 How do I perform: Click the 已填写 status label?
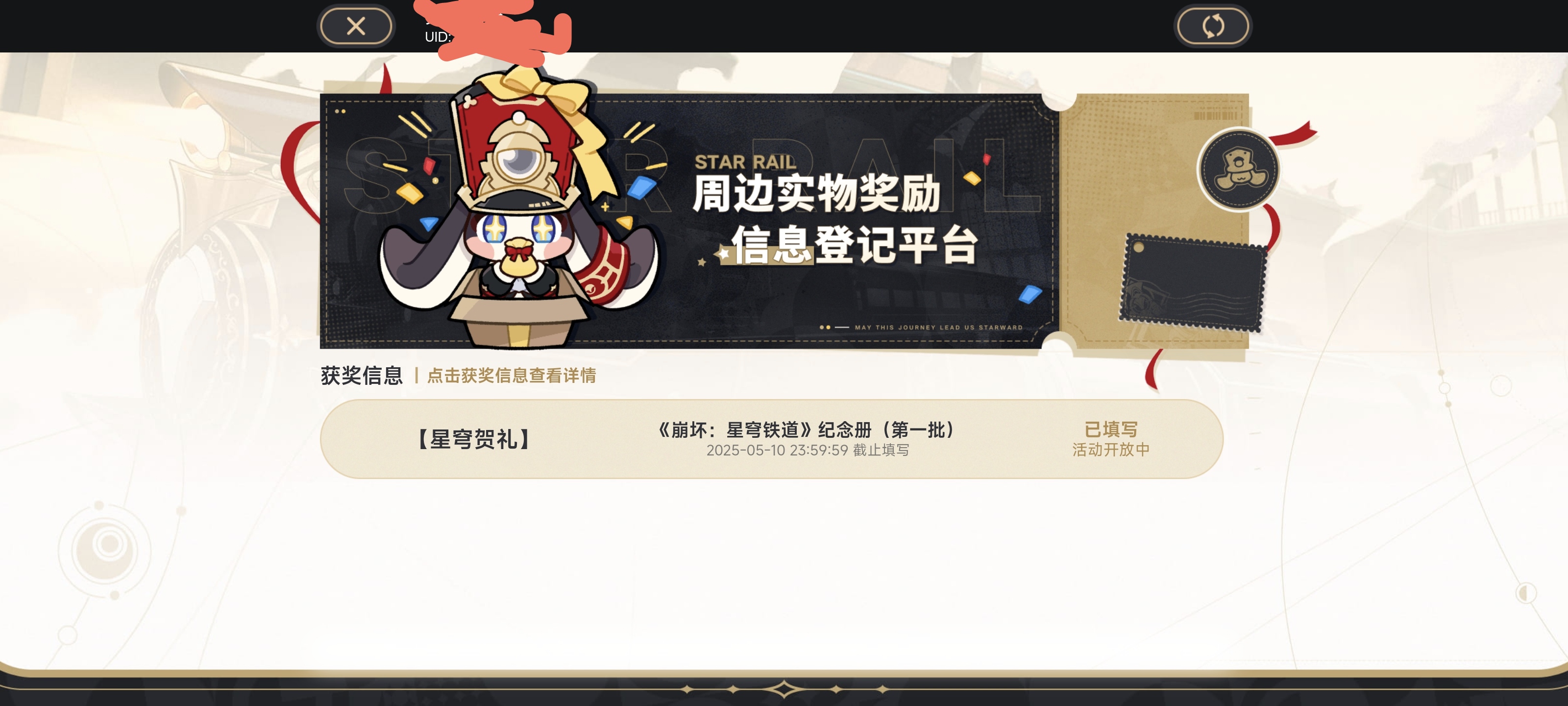coord(1111,429)
